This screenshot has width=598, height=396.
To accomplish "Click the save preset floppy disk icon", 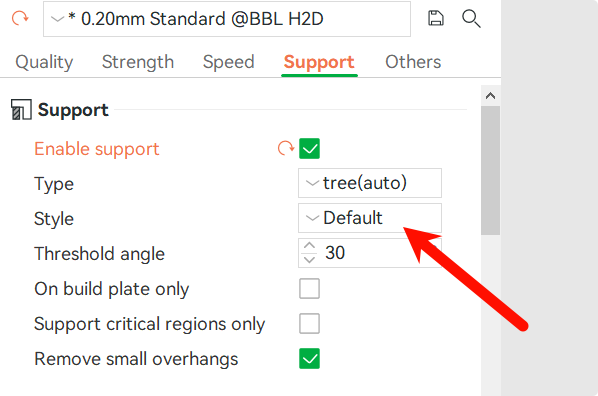I will [x=436, y=18].
